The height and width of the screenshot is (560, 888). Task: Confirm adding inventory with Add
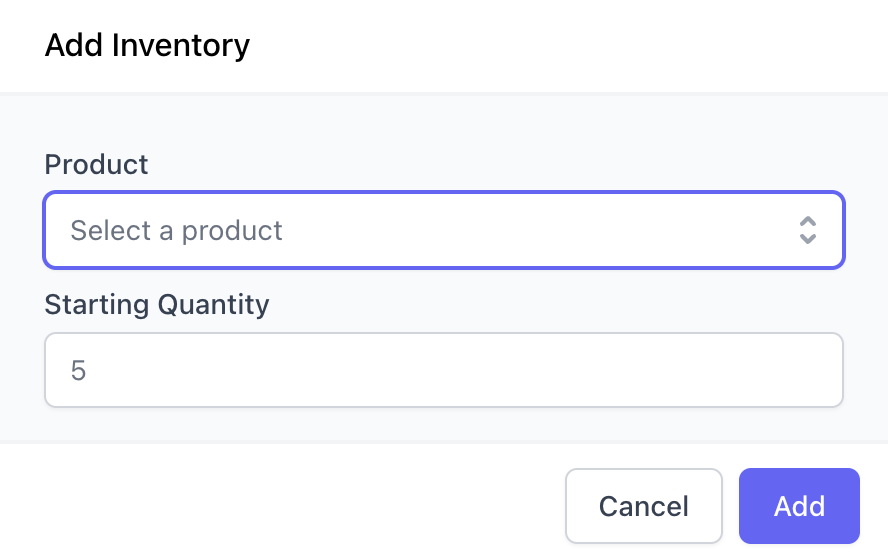pos(799,505)
